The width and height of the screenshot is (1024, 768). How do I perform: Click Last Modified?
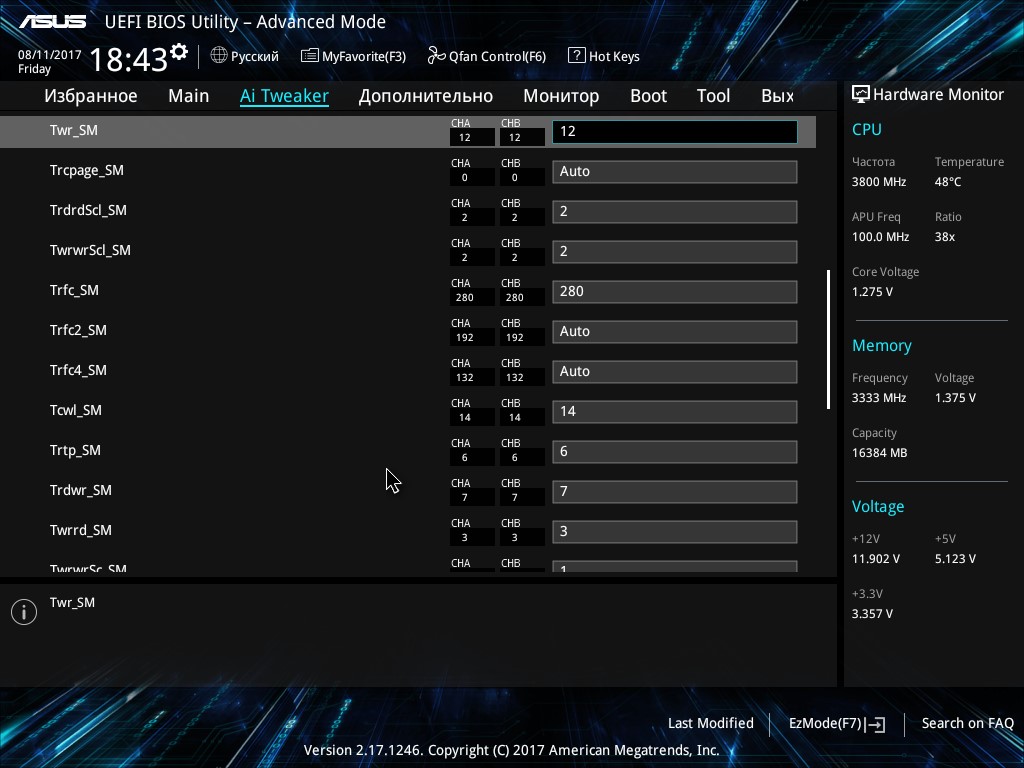coord(711,723)
